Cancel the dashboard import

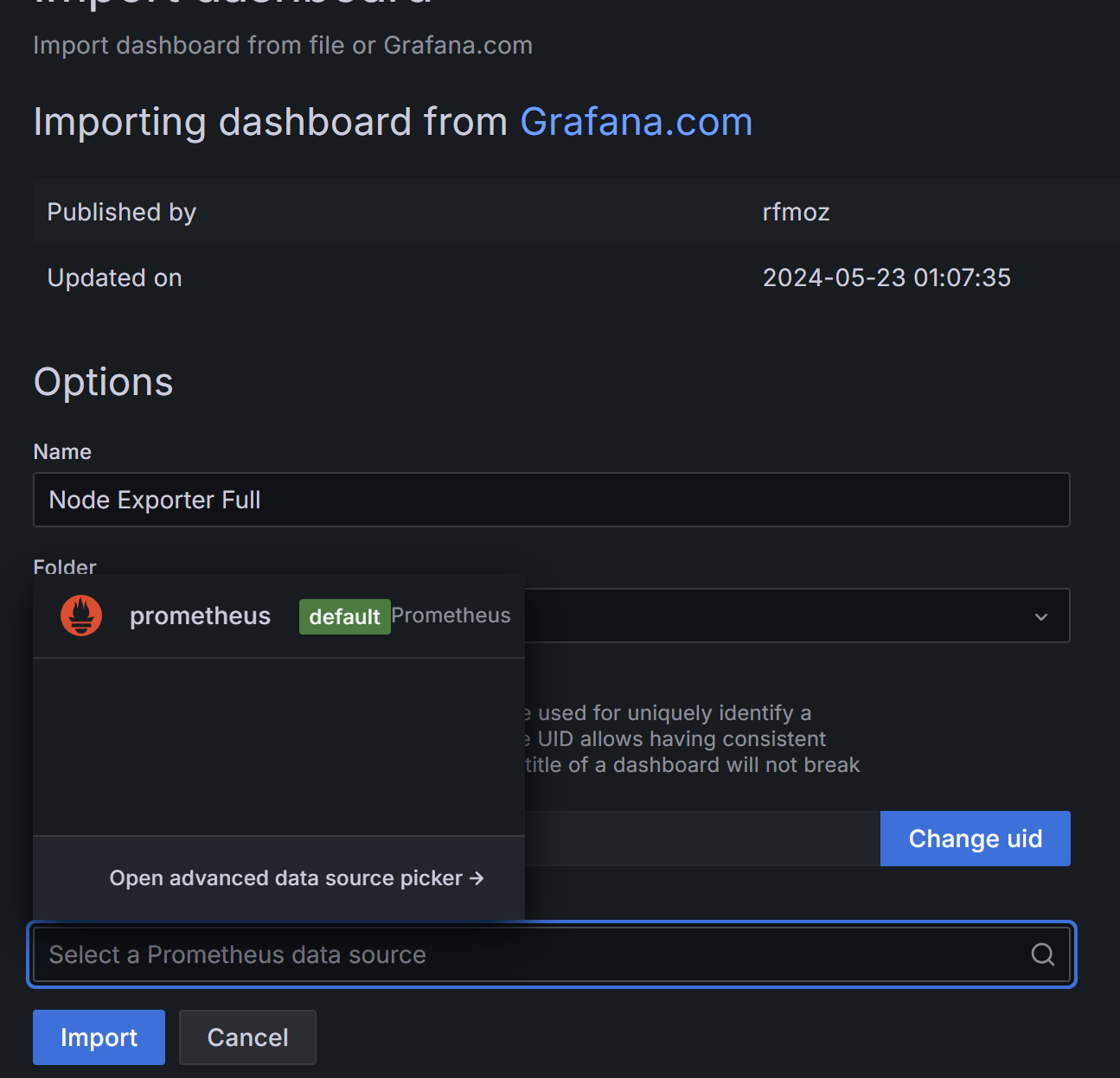[x=247, y=1037]
